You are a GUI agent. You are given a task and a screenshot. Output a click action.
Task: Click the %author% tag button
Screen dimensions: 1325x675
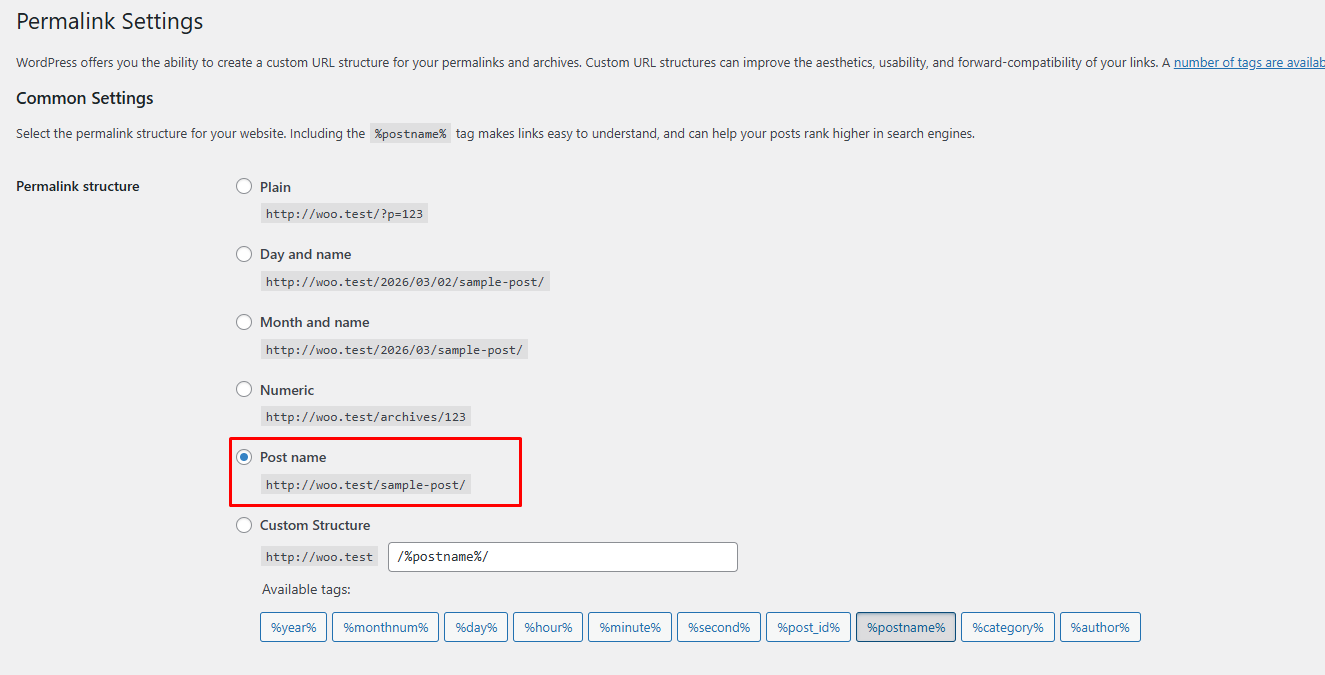point(1100,628)
